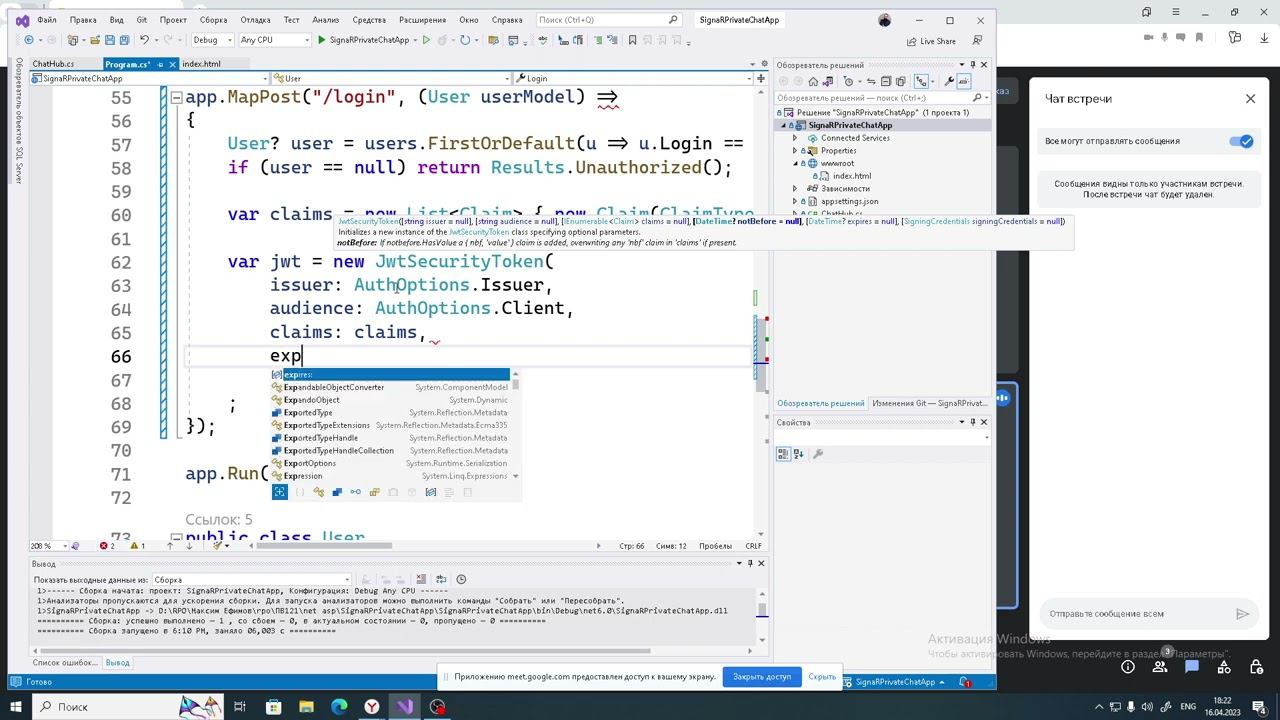This screenshot has height=720, width=1280.
Task: Click the clock icon in Output toolbar
Action: (461, 579)
